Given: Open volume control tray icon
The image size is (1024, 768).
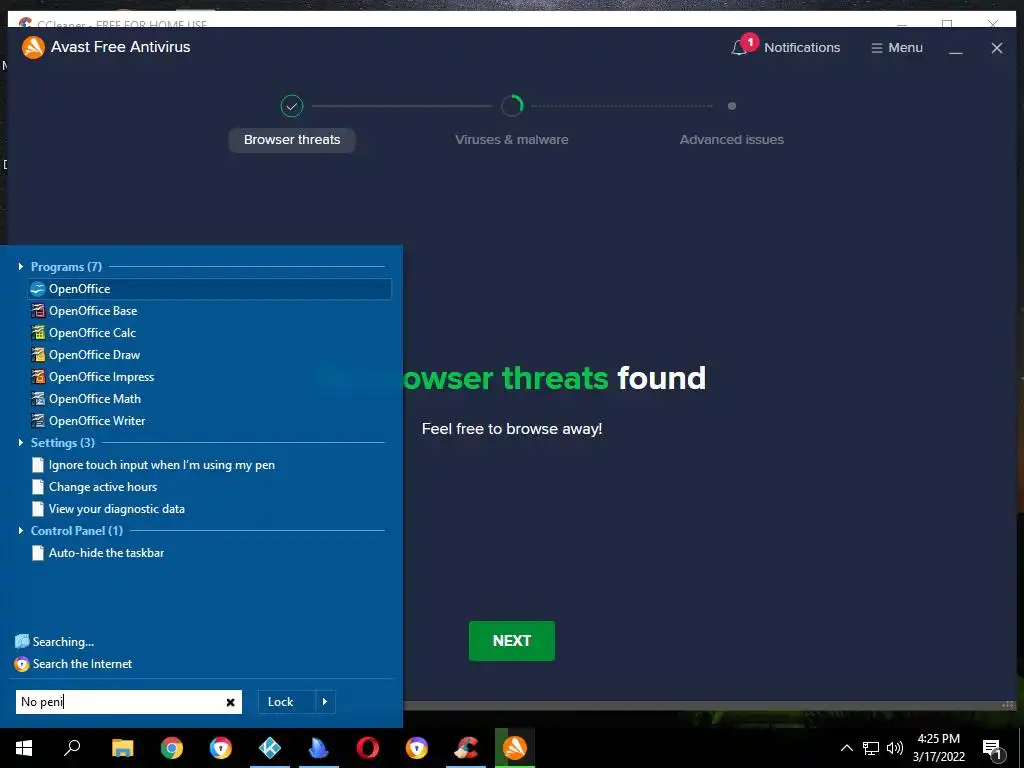Looking at the screenshot, I should point(895,748).
